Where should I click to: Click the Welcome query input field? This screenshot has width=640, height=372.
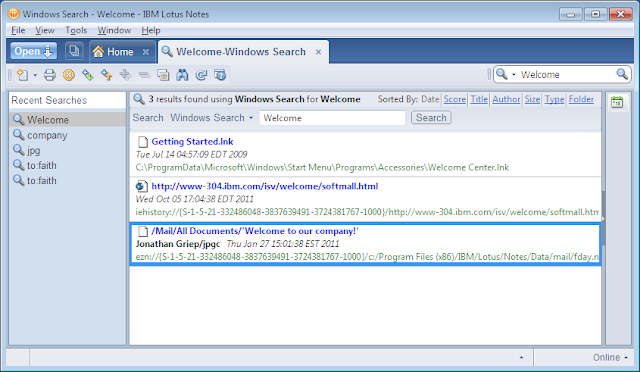click(x=332, y=118)
